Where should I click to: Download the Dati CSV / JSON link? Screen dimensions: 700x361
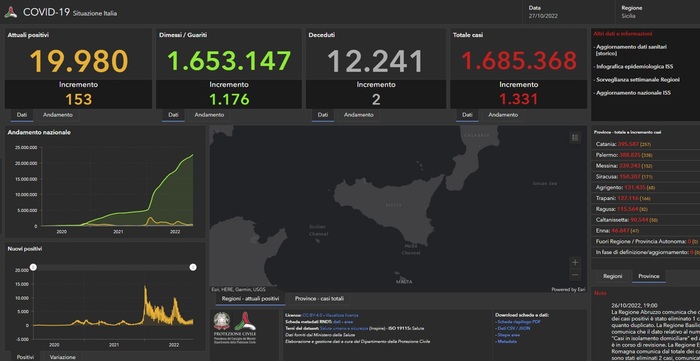click(x=512, y=328)
